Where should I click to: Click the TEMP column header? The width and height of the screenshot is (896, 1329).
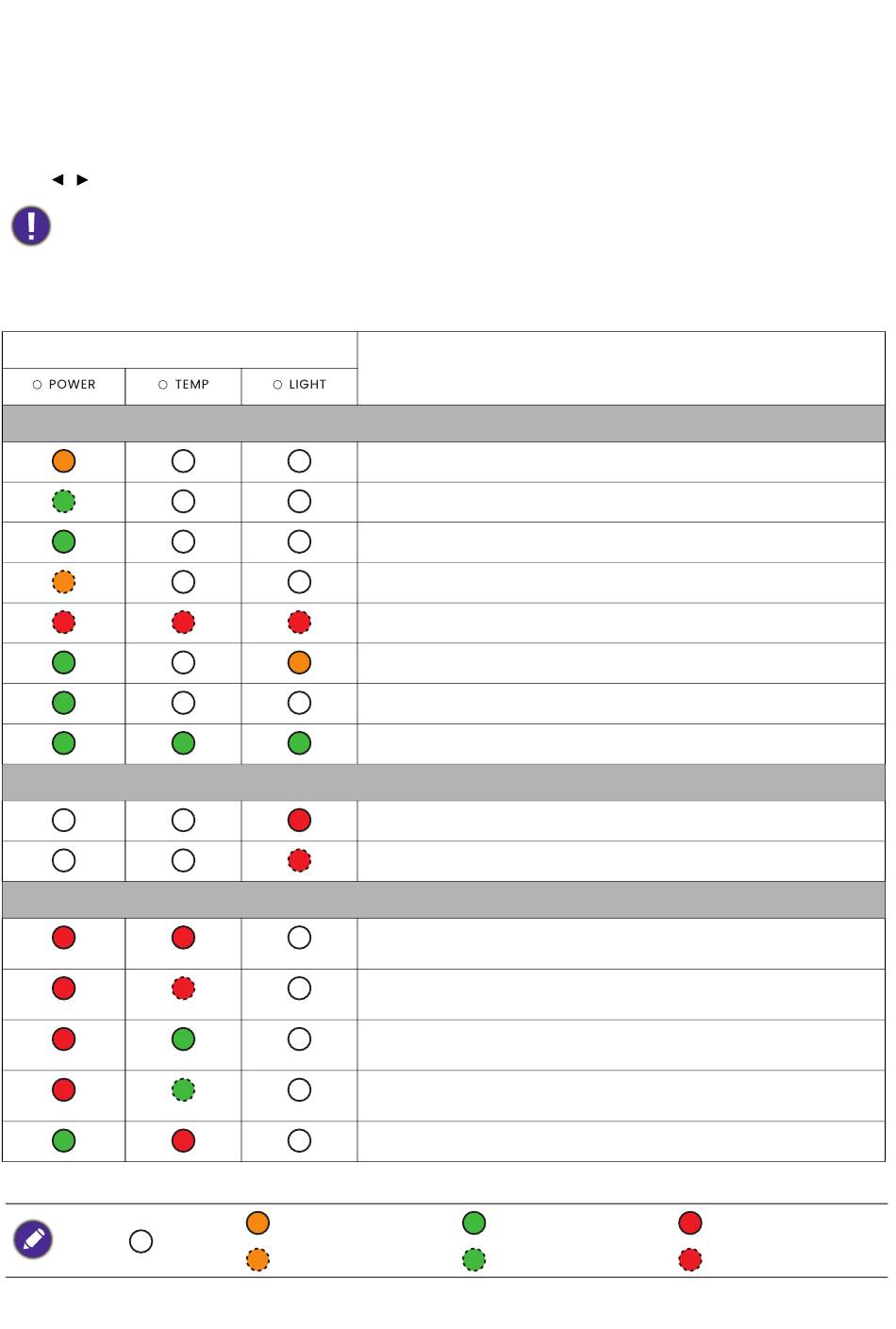[183, 385]
